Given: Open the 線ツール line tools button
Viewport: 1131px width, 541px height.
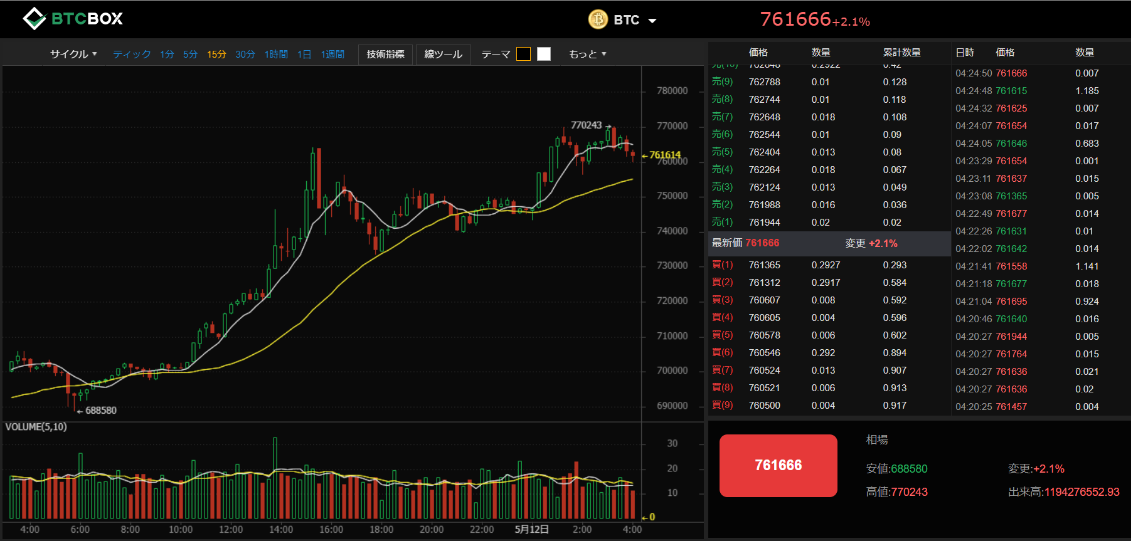Looking at the screenshot, I should click(444, 54).
